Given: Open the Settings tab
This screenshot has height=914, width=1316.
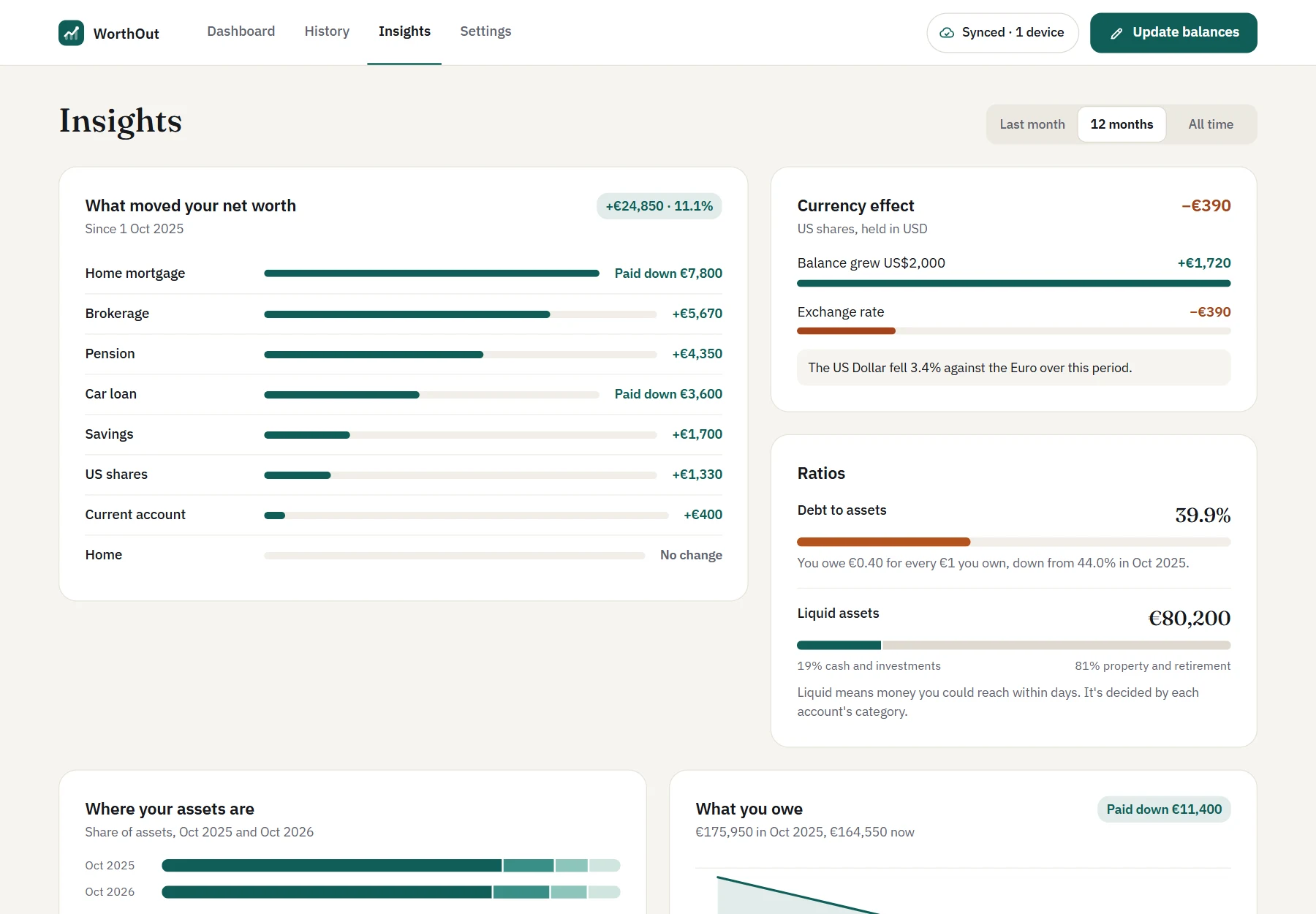Looking at the screenshot, I should click(x=485, y=31).
